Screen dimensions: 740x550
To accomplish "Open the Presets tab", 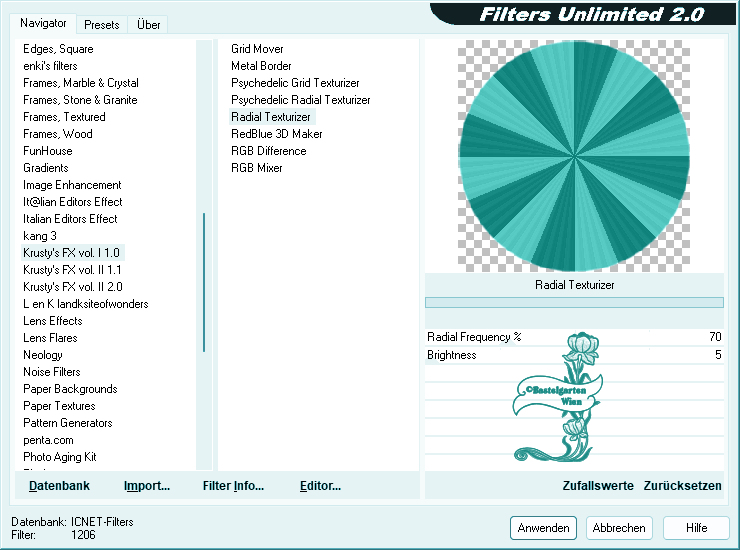I will pyautogui.click(x=101, y=25).
